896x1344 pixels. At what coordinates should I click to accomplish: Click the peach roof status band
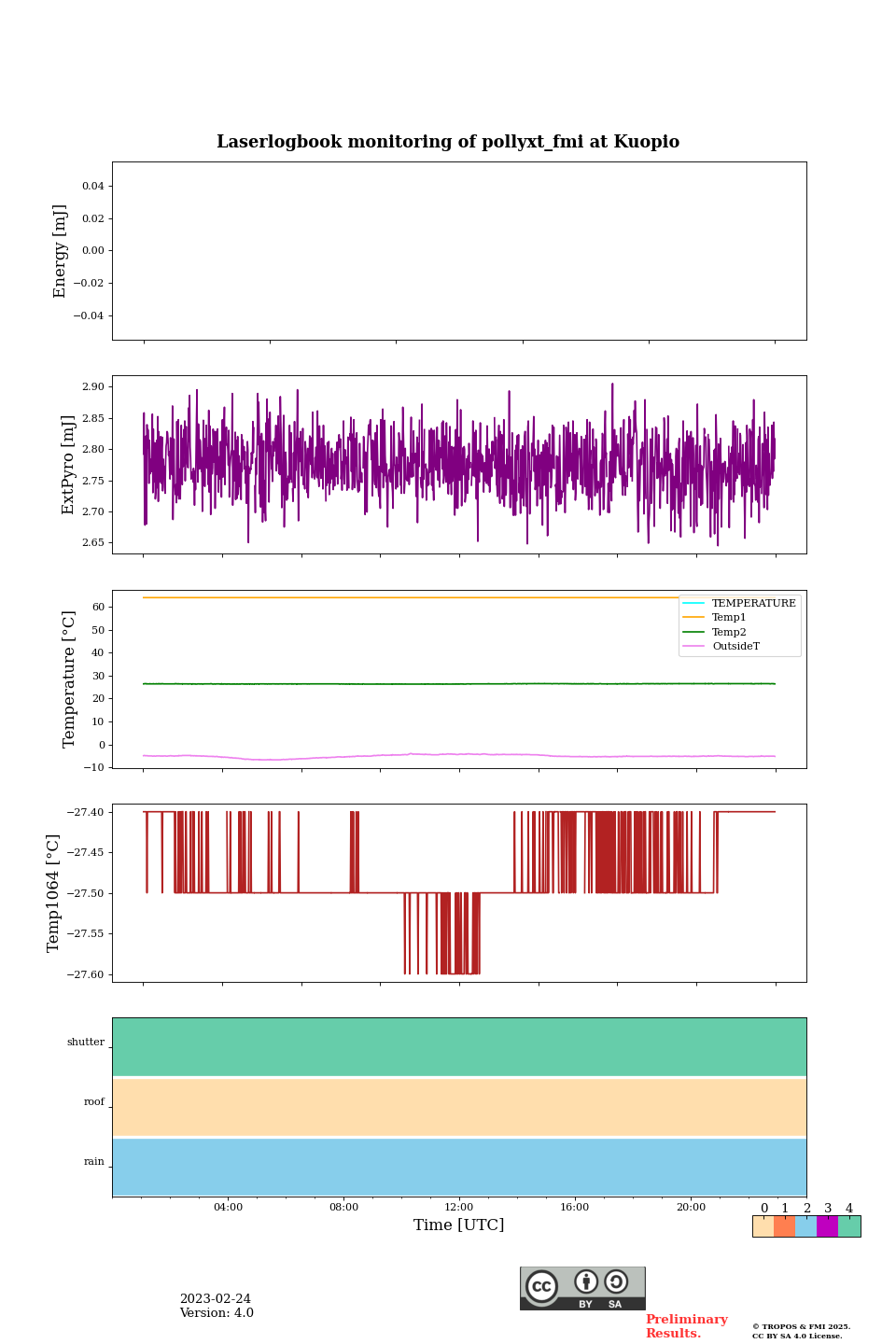(459, 1107)
